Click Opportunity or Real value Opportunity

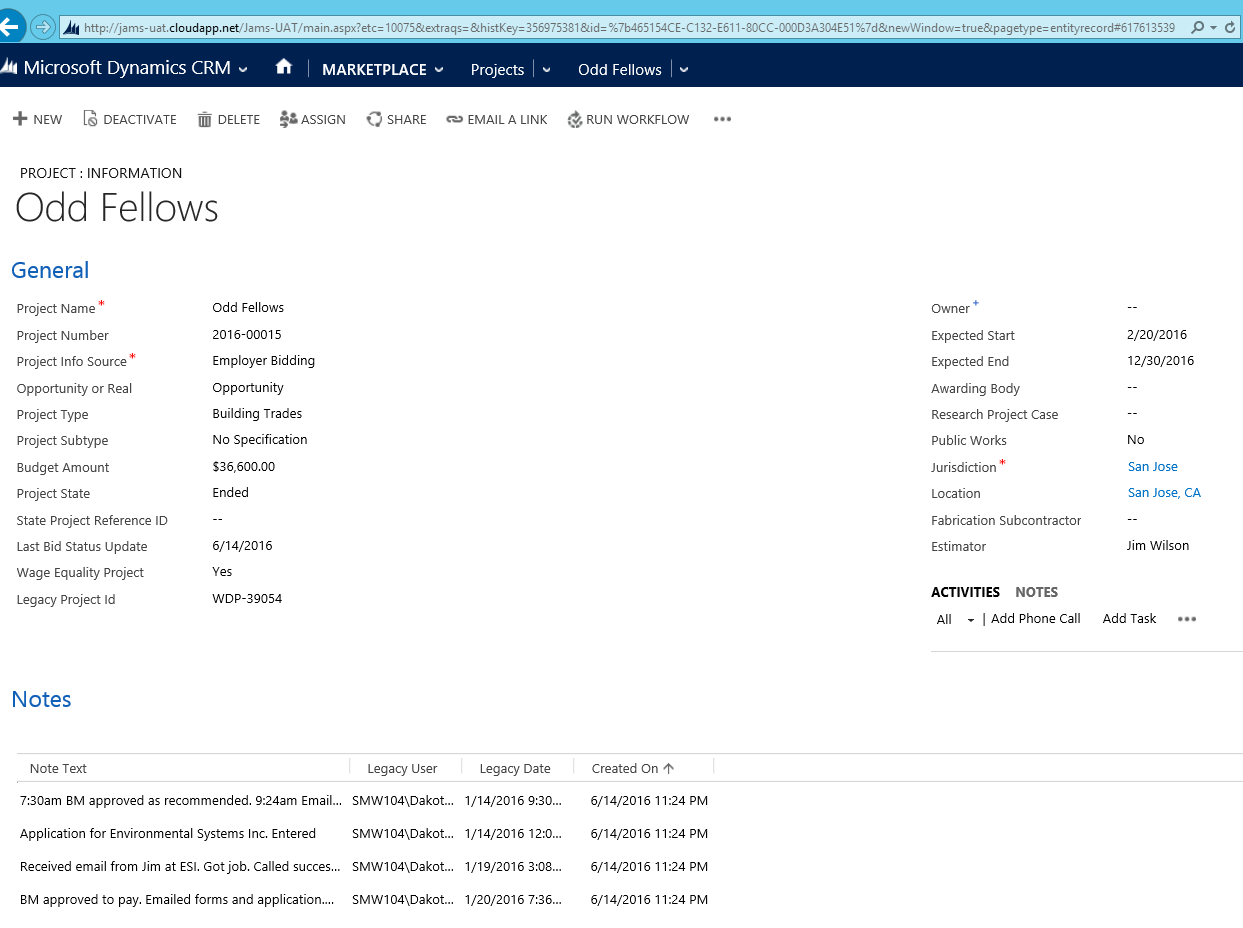248,387
